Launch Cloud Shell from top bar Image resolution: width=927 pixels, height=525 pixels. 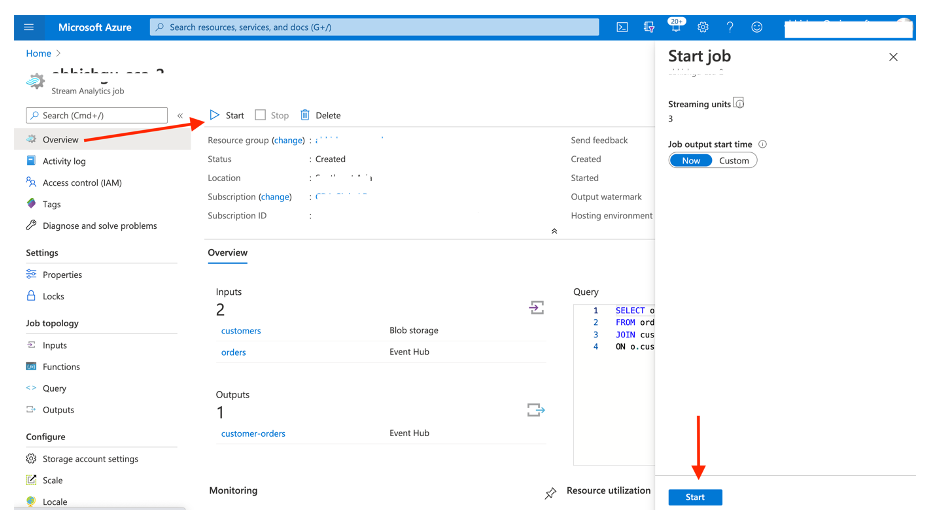coord(622,27)
